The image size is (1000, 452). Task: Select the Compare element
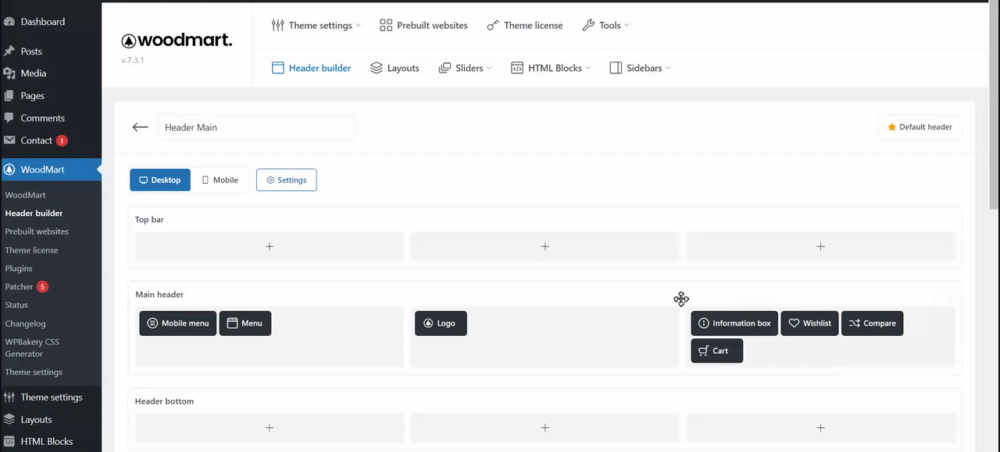[x=872, y=323]
